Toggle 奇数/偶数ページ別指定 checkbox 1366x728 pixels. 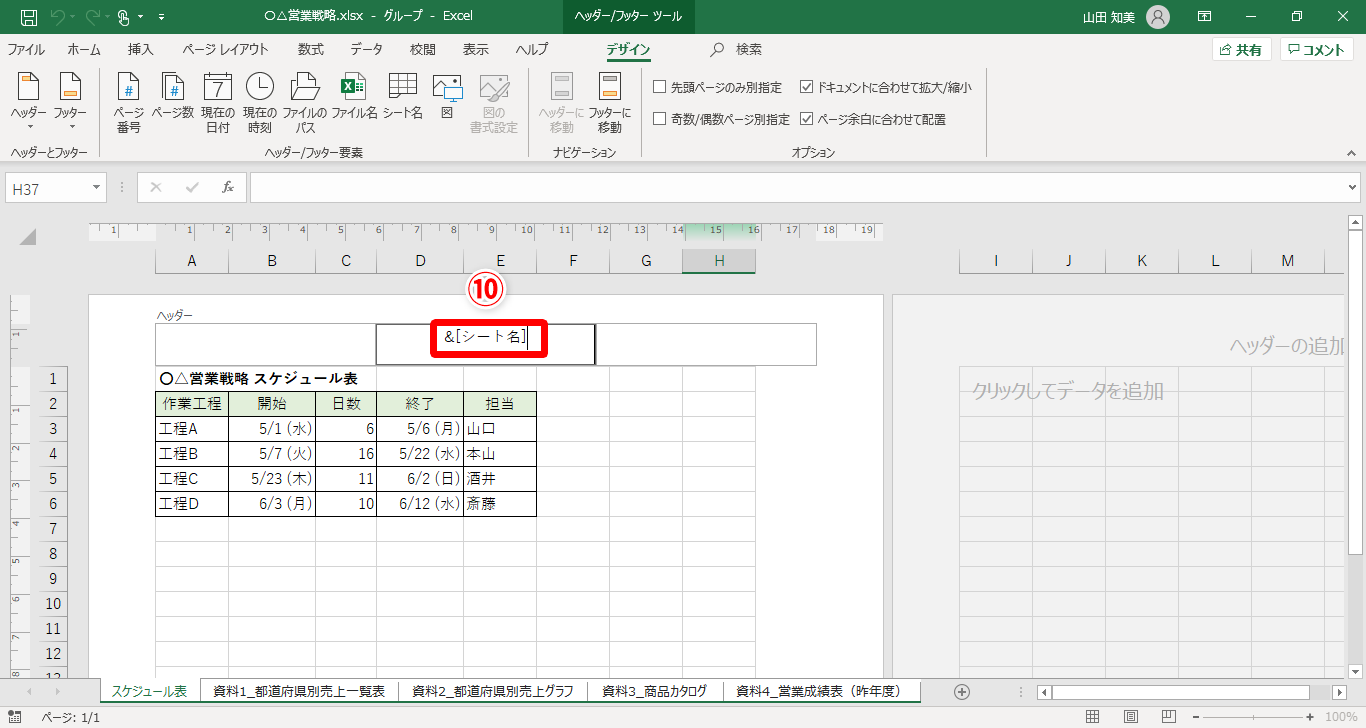660,119
